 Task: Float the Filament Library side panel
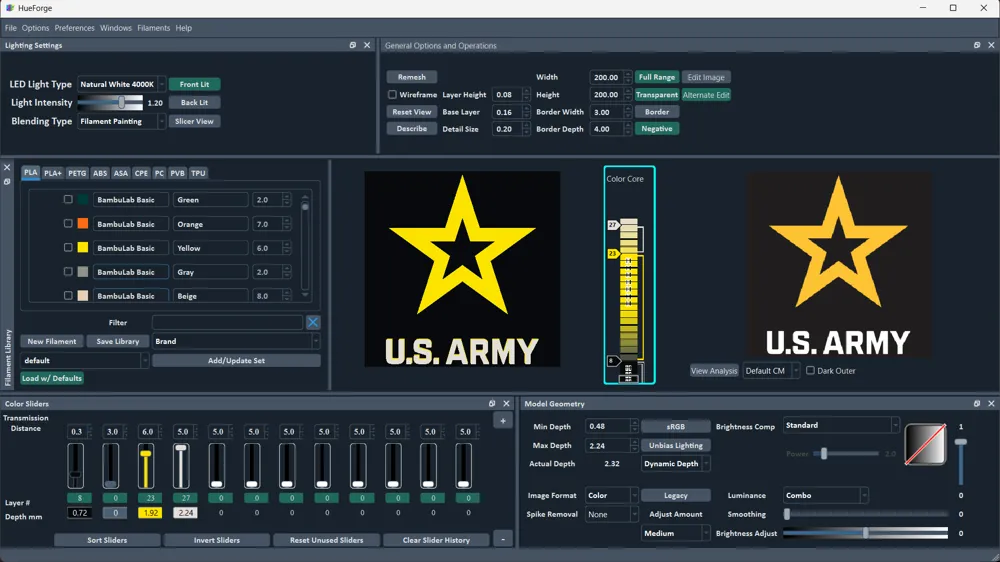[x=7, y=182]
